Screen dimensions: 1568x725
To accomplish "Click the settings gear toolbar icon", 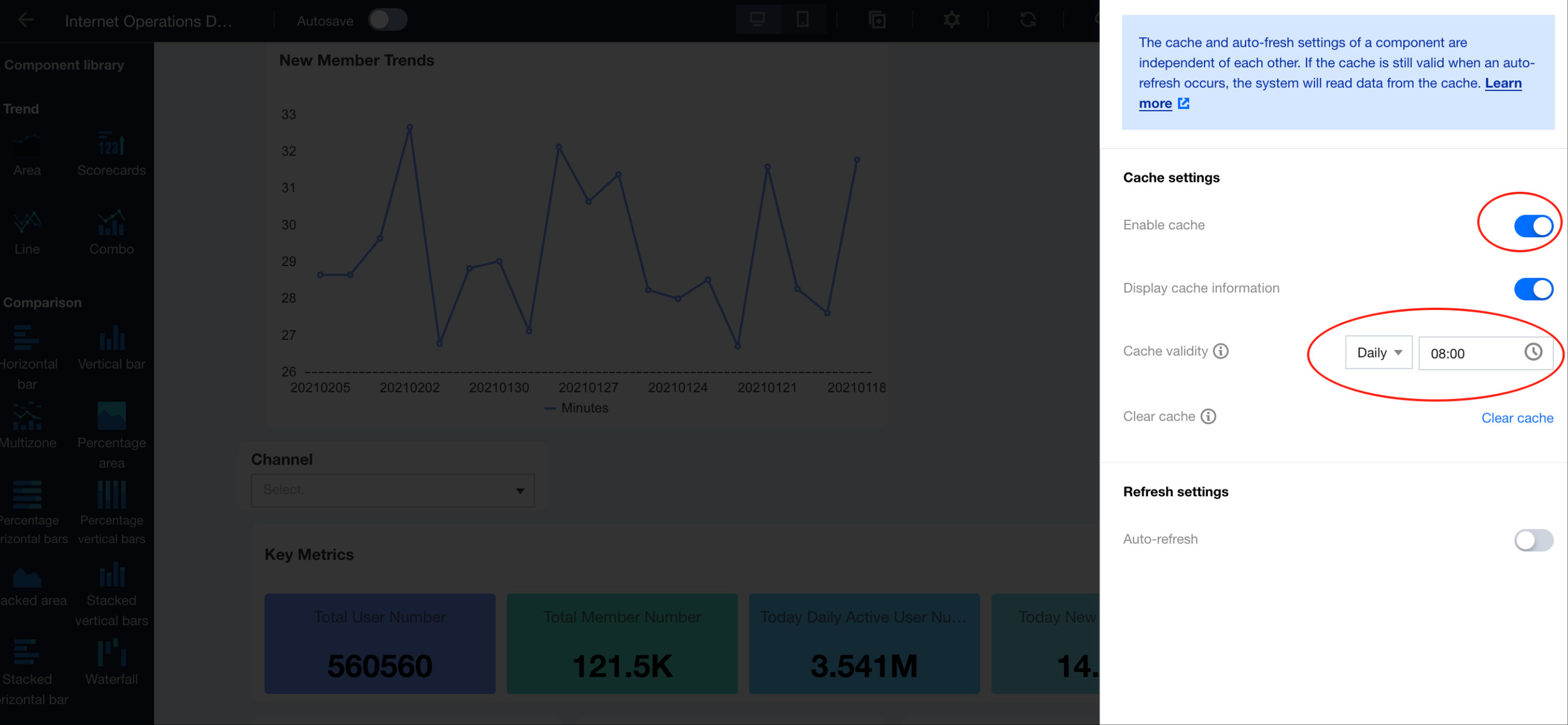I will (951, 20).
